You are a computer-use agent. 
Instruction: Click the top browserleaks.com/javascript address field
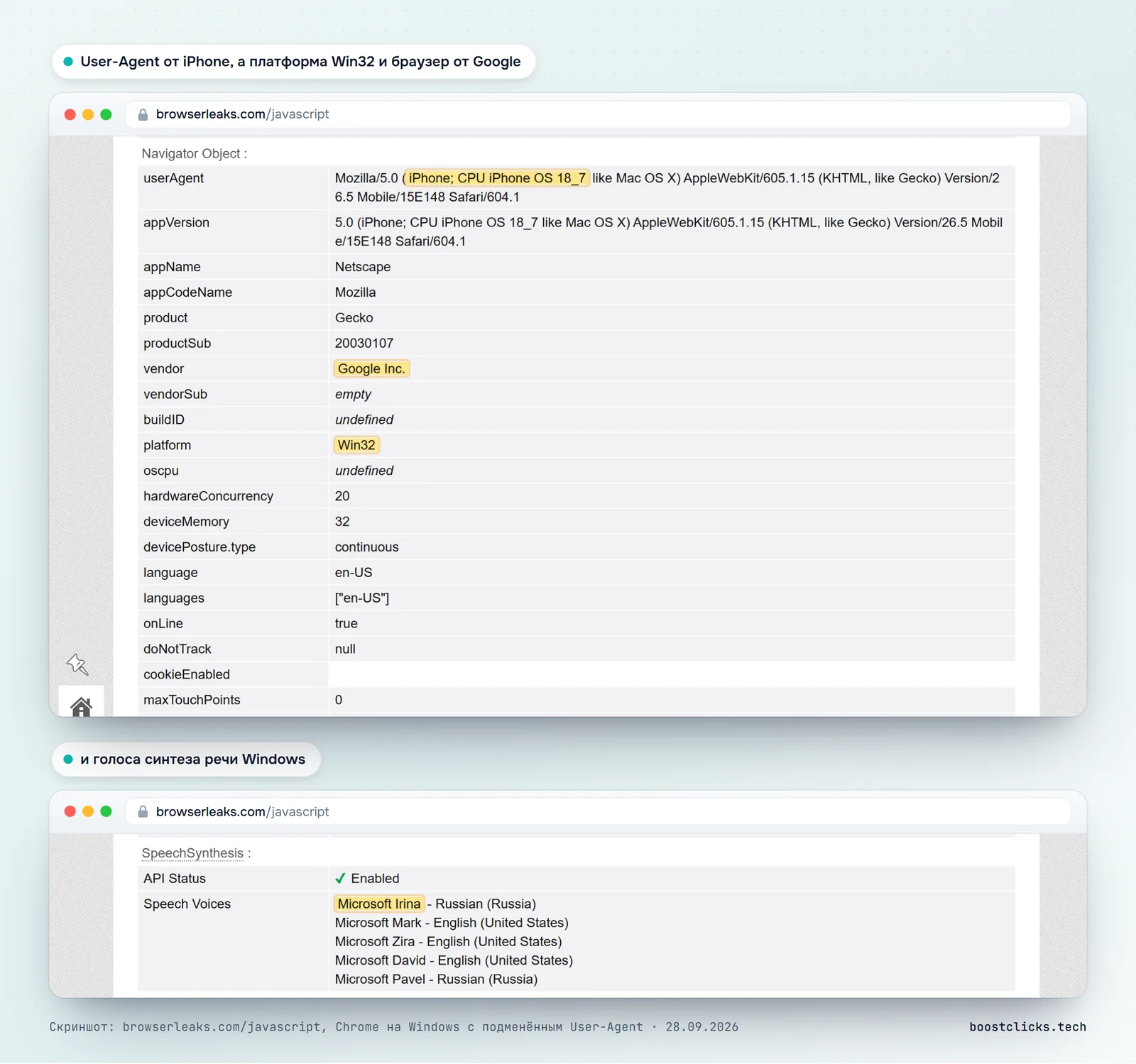coord(598,114)
